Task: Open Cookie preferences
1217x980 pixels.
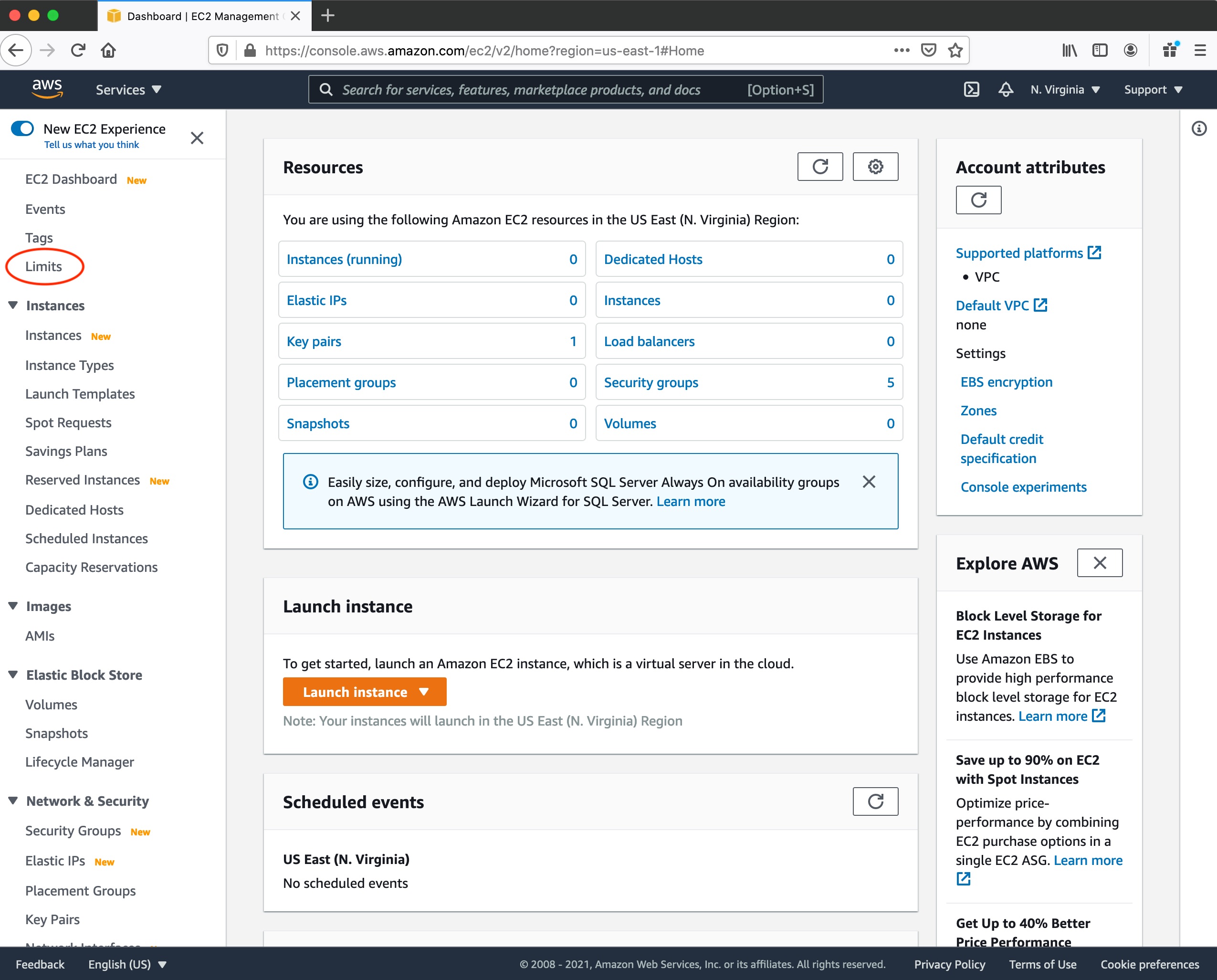Action: coord(1149,964)
